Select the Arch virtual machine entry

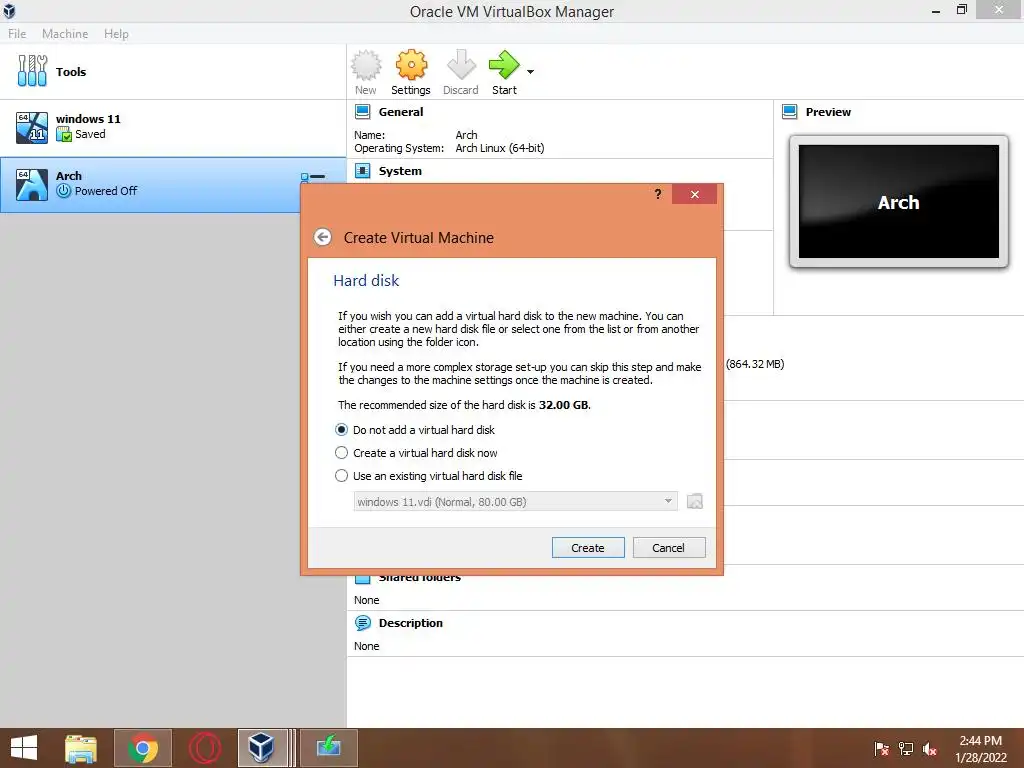pyautogui.click(x=172, y=184)
